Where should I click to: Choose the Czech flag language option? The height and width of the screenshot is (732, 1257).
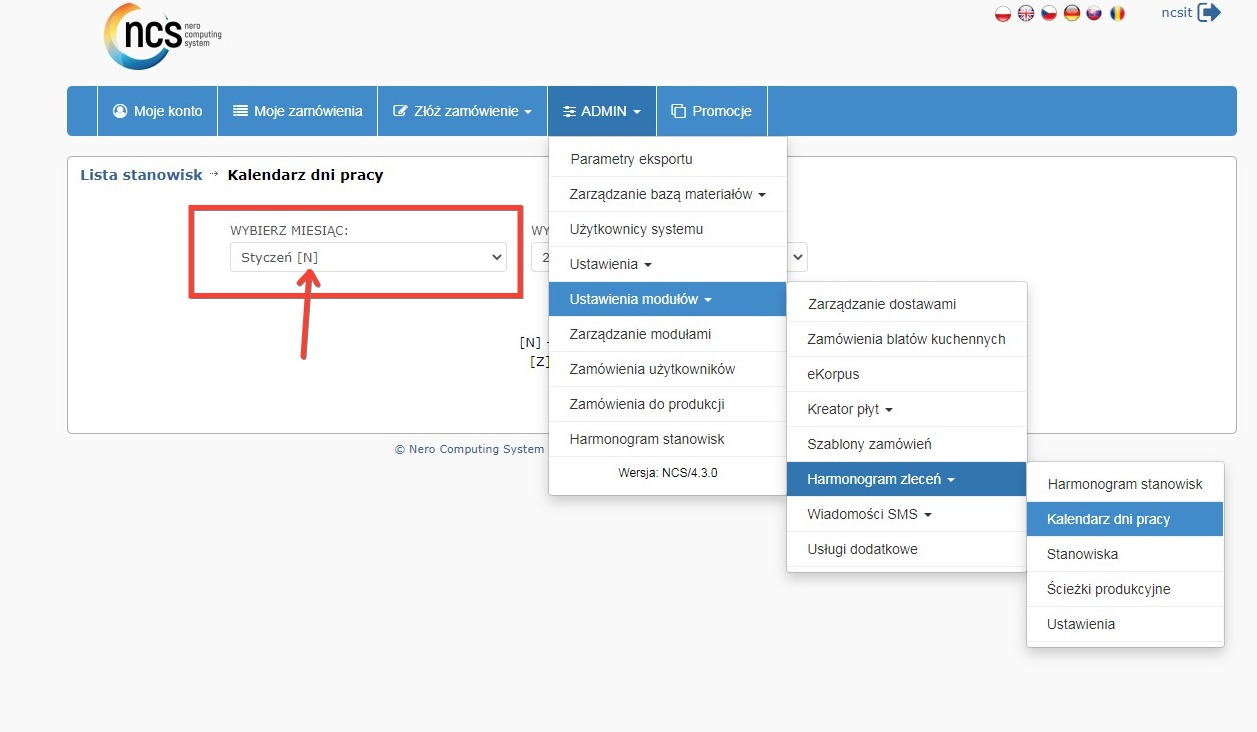click(1049, 14)
